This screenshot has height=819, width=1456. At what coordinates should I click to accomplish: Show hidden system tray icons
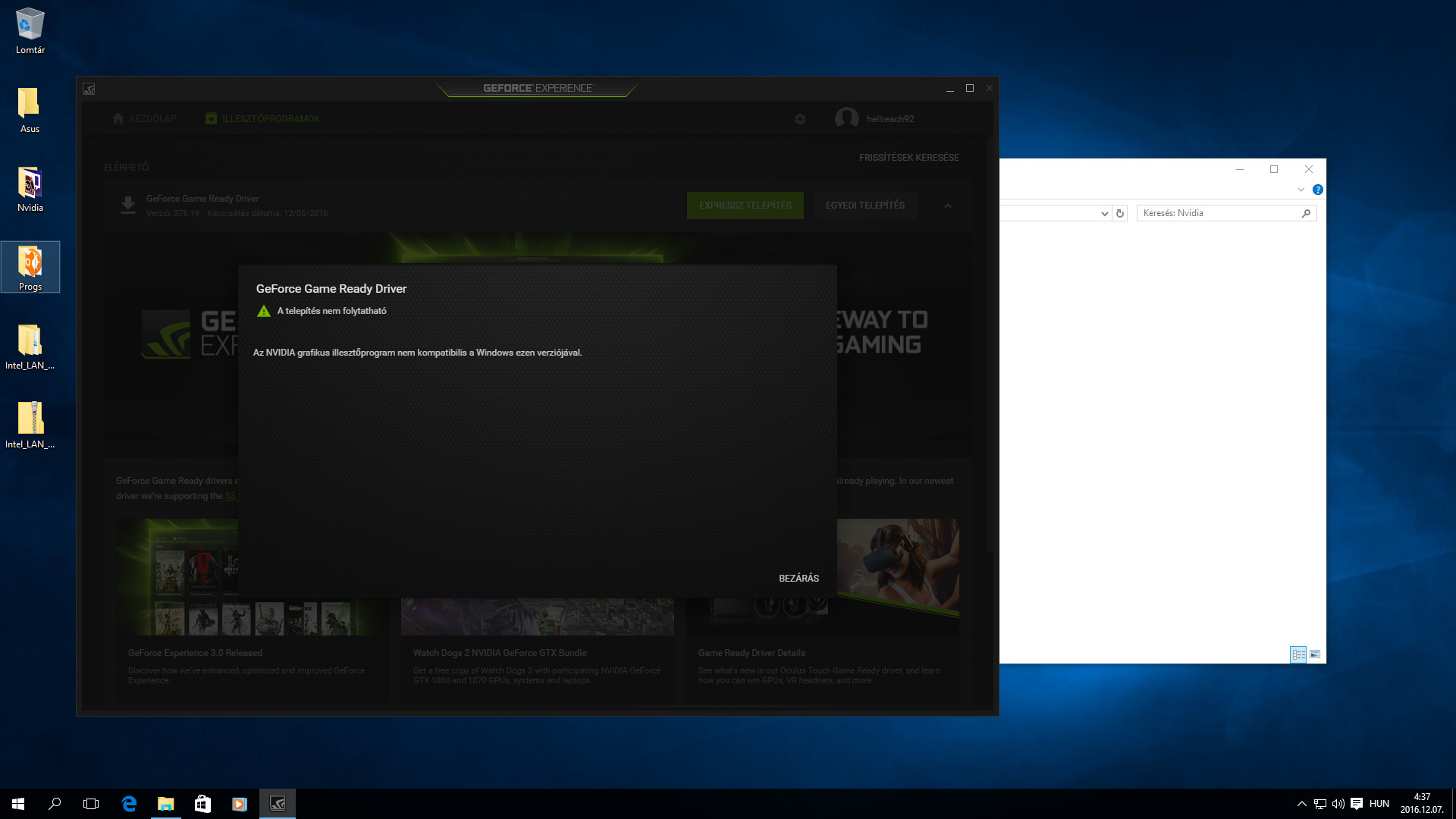pyautogui.click(x=1301, y=804)
